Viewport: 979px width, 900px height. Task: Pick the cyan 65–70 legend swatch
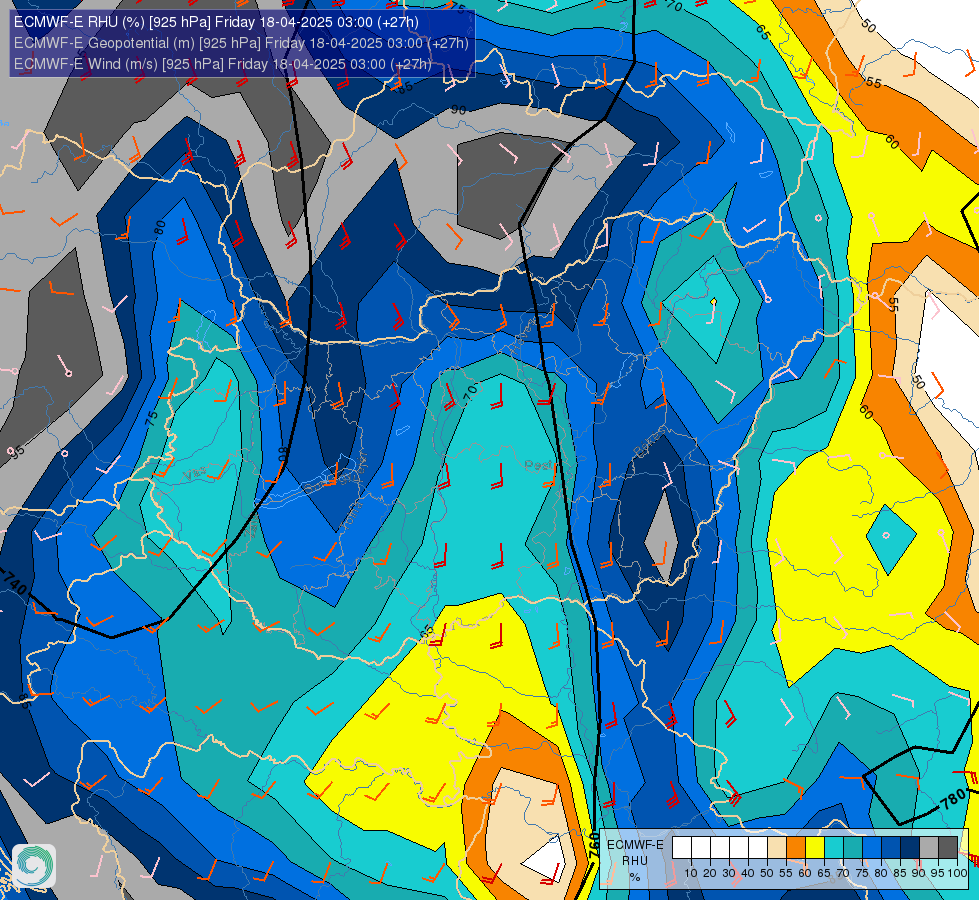tap(834, 848)
